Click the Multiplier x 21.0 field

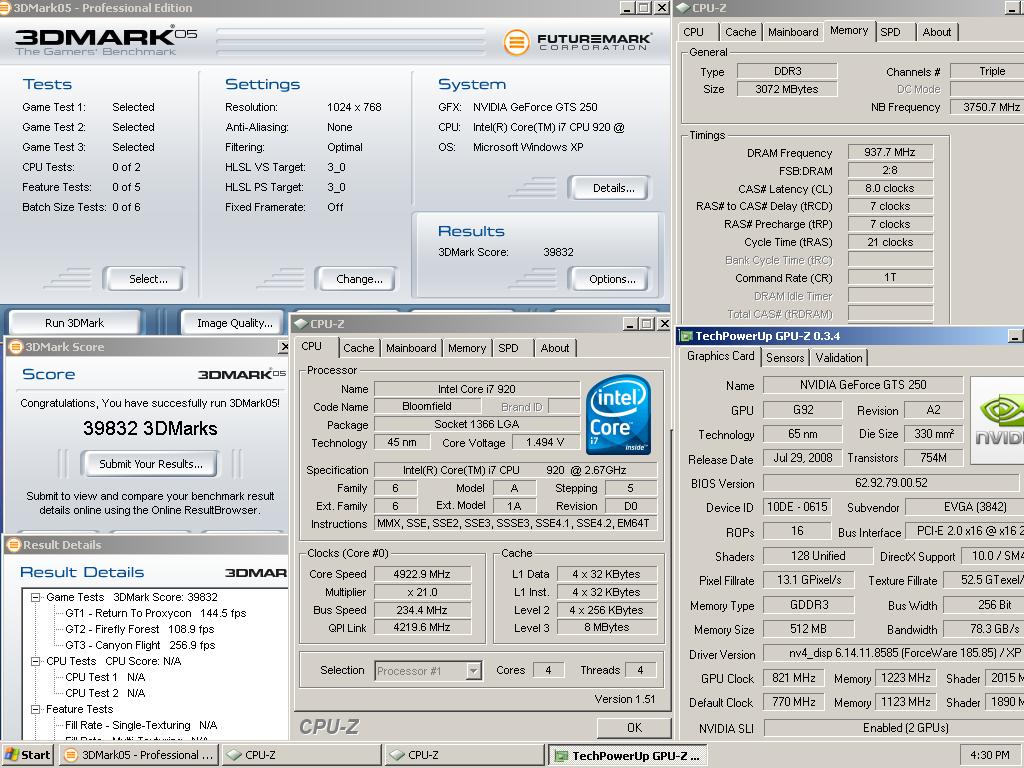click(x=422, y=592)
